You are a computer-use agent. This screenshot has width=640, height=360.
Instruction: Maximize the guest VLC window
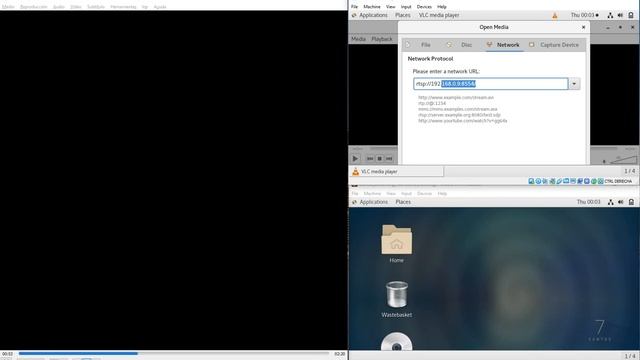pyautogui.click(x=620, y=27)
